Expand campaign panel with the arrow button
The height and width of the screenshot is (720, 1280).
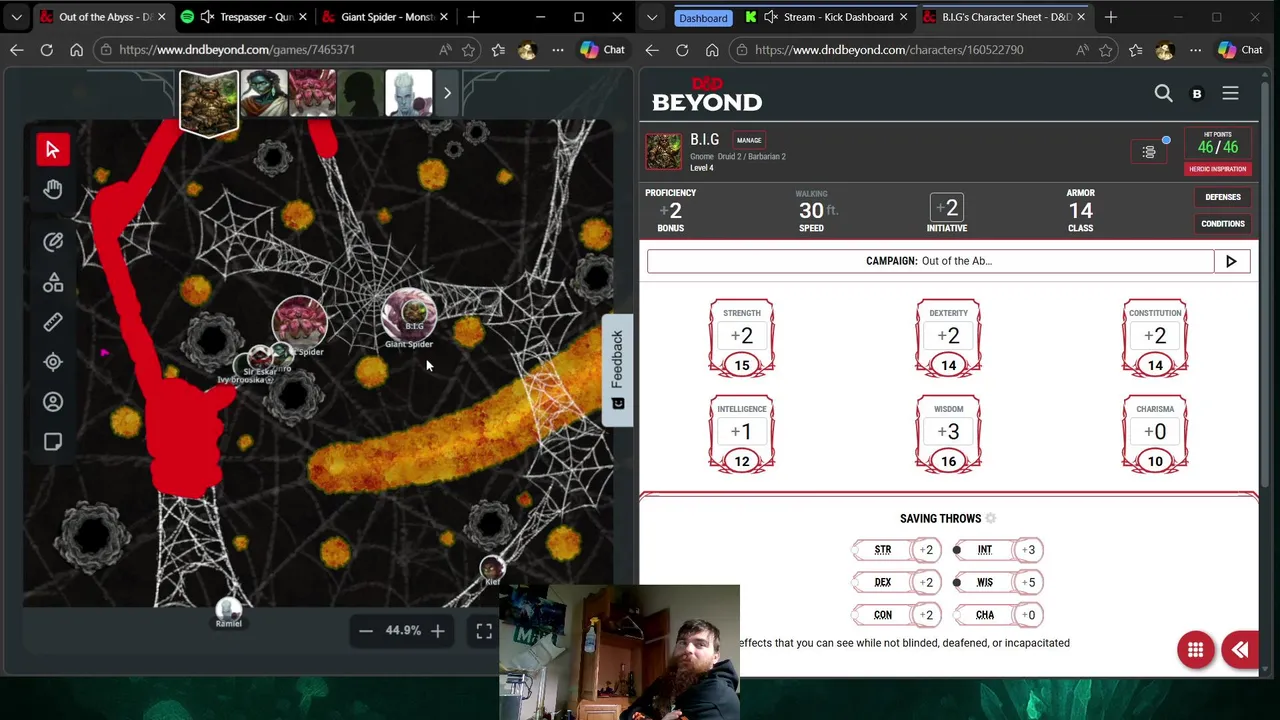click(x=1231, y=261)
